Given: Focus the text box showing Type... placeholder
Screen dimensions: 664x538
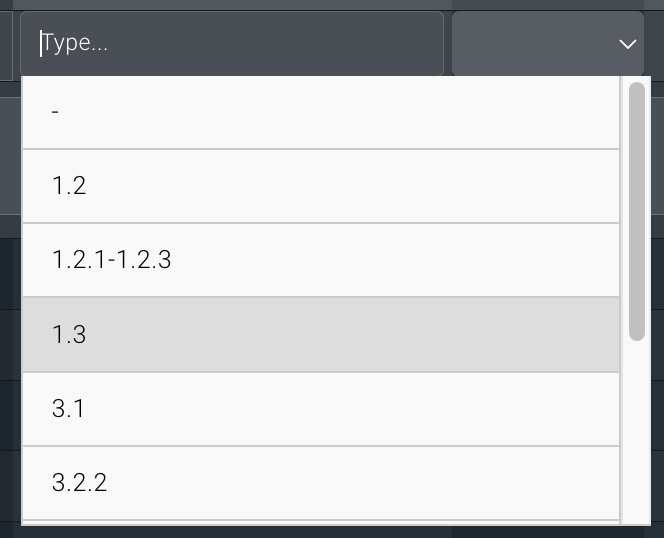Looking at the screenshot, I should point(231,44).
